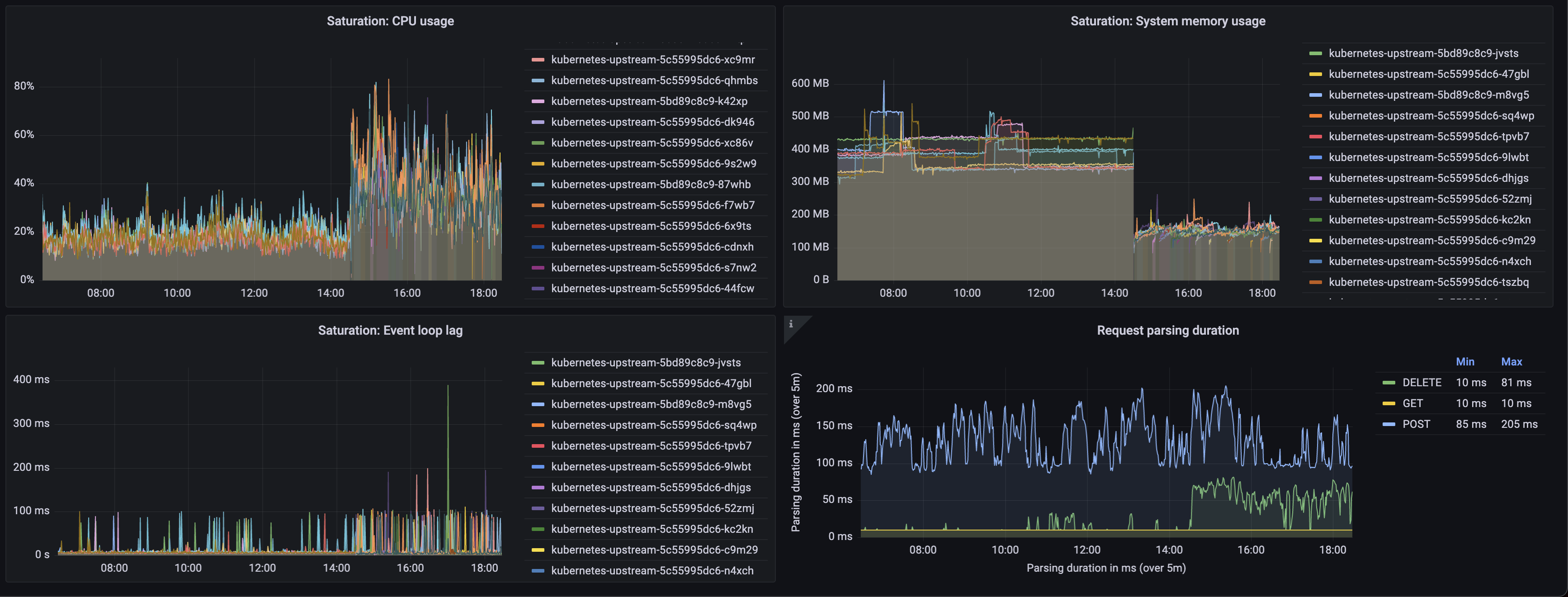Sort legend by the Max column header
1568x597 pixels.
(x=1511, y=361)
